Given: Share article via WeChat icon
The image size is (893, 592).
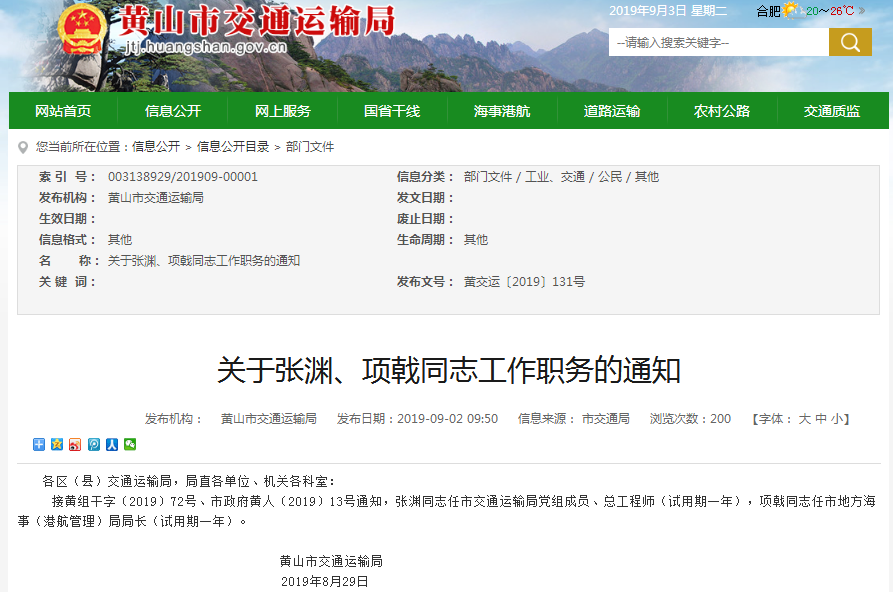Looking at the screenshot, I should point(130,444).
